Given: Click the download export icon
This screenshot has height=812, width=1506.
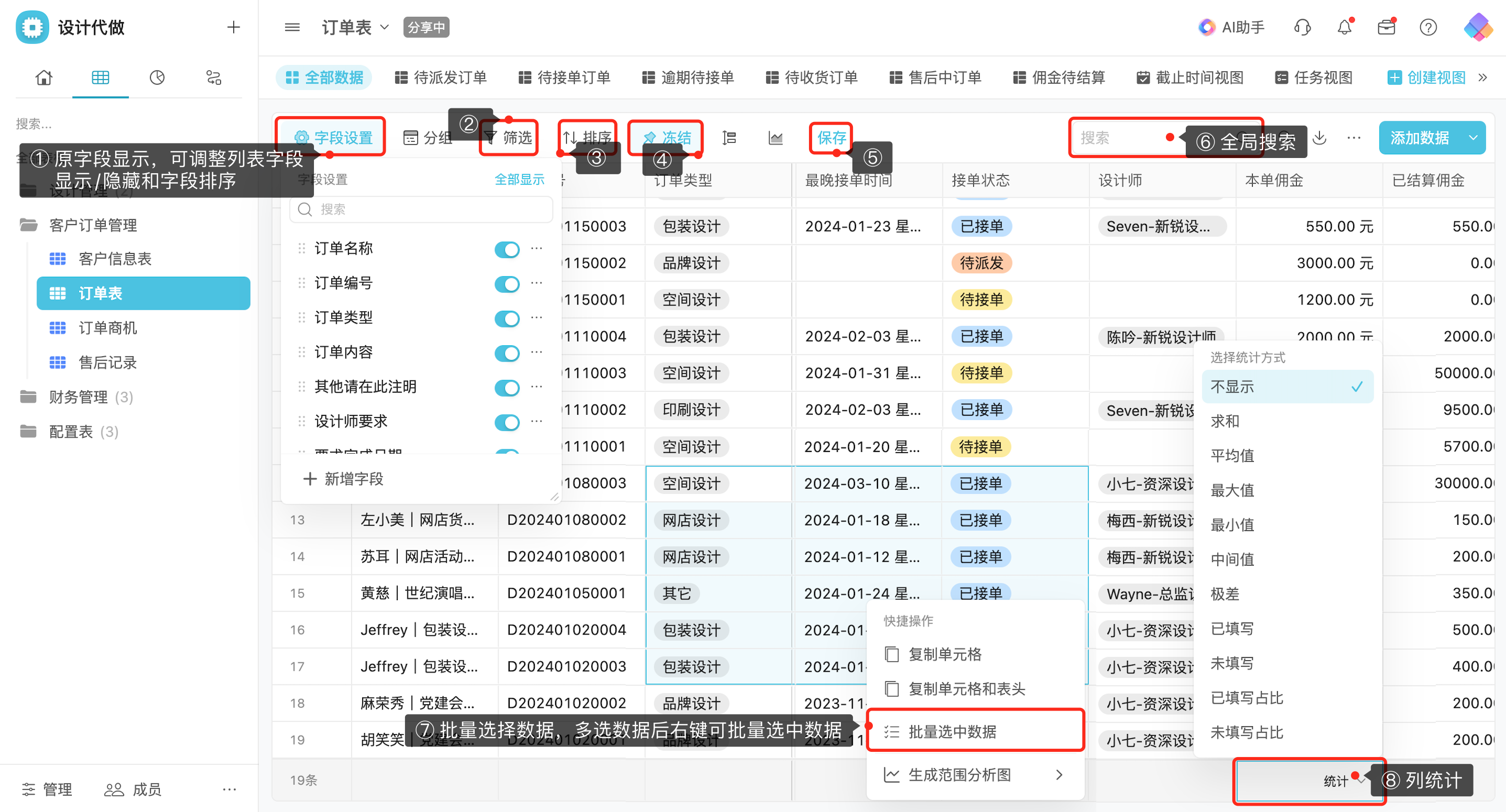Looking at the screenshot, I should point(1320,138).
